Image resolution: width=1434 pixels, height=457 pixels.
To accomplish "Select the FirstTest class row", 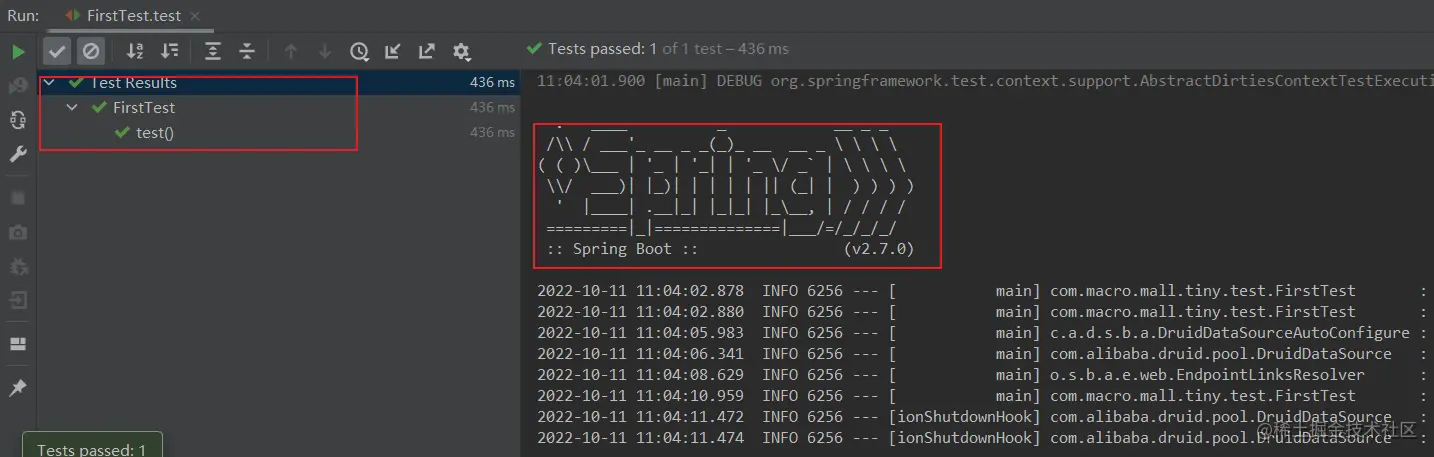I will coord(279,107).
